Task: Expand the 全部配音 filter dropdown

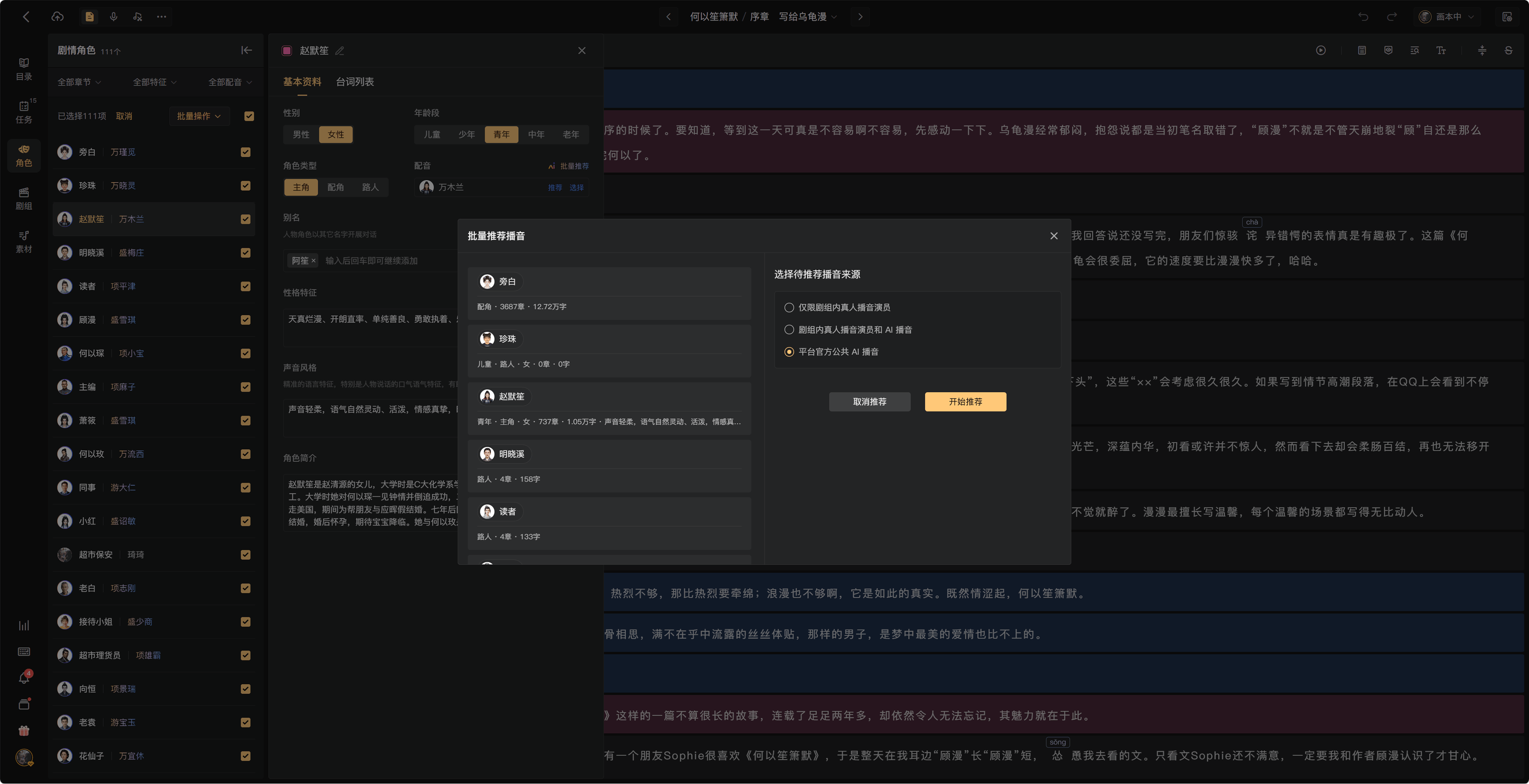Action: (x=230, y=82)
